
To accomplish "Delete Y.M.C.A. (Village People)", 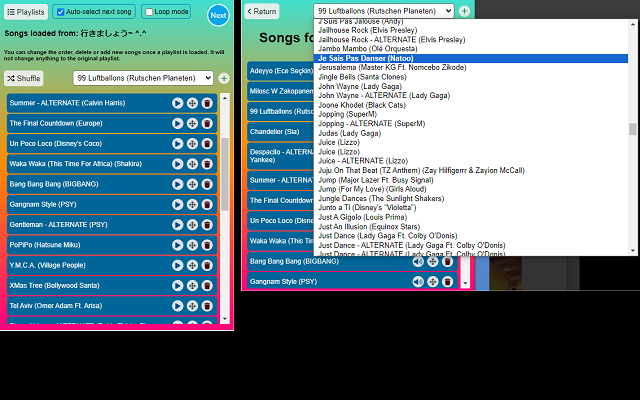I will [207, 265].
